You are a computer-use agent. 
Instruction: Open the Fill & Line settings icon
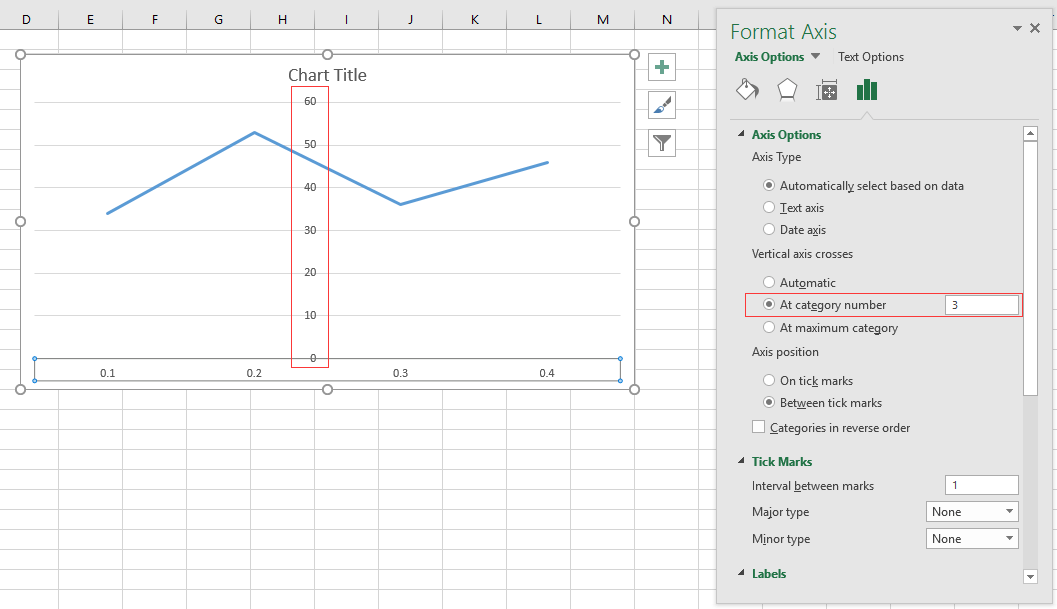click(x=747, y=90)
